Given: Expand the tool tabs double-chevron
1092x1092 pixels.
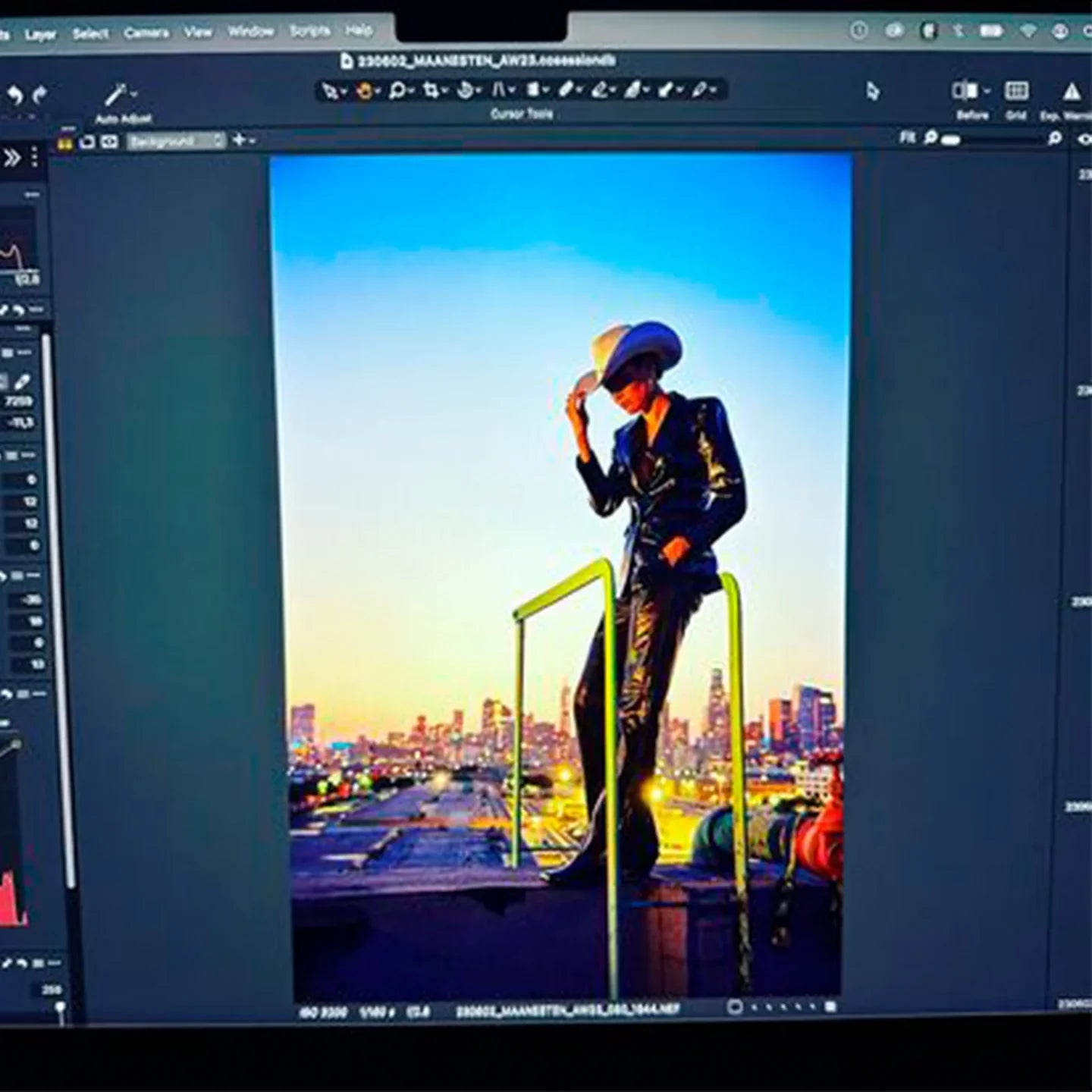Looking at the screenshot, I should point(11,158).
